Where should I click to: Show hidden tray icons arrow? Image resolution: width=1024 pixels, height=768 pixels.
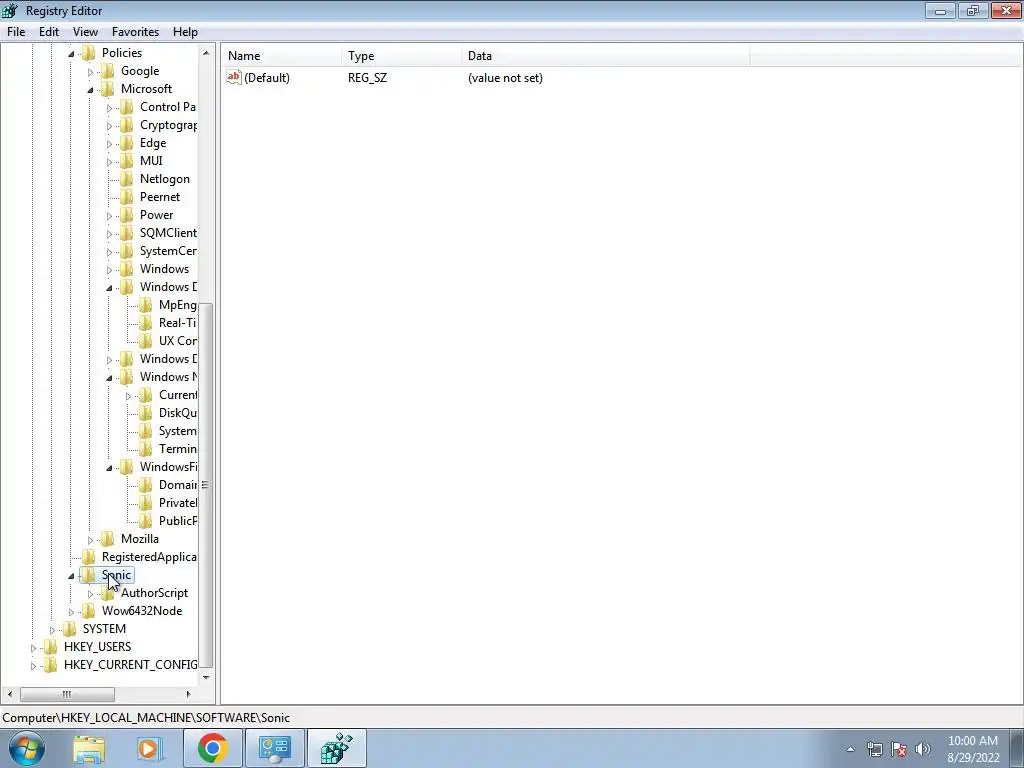click(850, 749)
